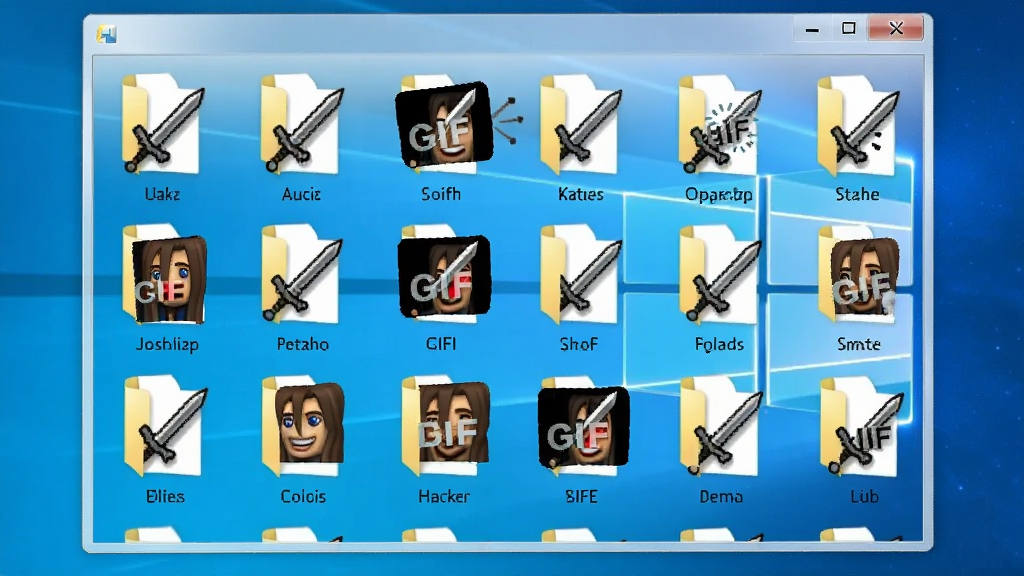Image resolution: width=1024 pixels, height=576 pixels.
Task: Click the Folads file name label
Action: (719, 344)
